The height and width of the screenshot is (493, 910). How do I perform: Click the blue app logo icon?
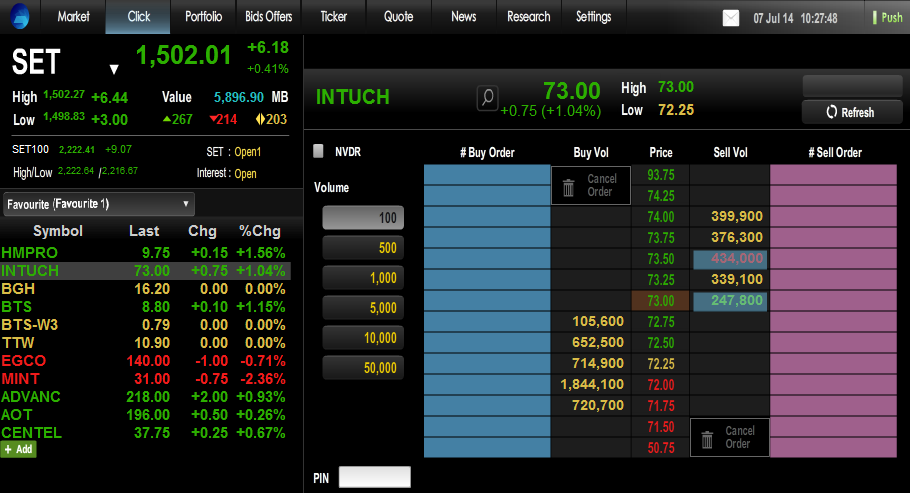[20, 16]
